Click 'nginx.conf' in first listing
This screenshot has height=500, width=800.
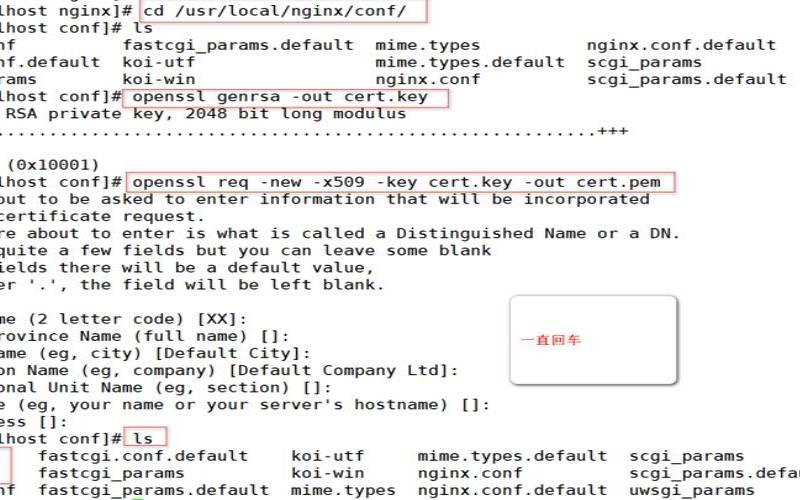pos(428,80)
